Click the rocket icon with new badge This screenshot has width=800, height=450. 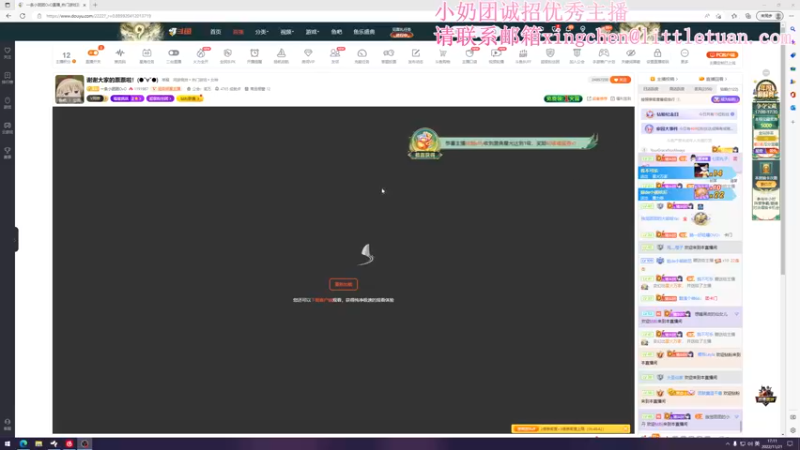pyautogui.click(x=201, y=53)
